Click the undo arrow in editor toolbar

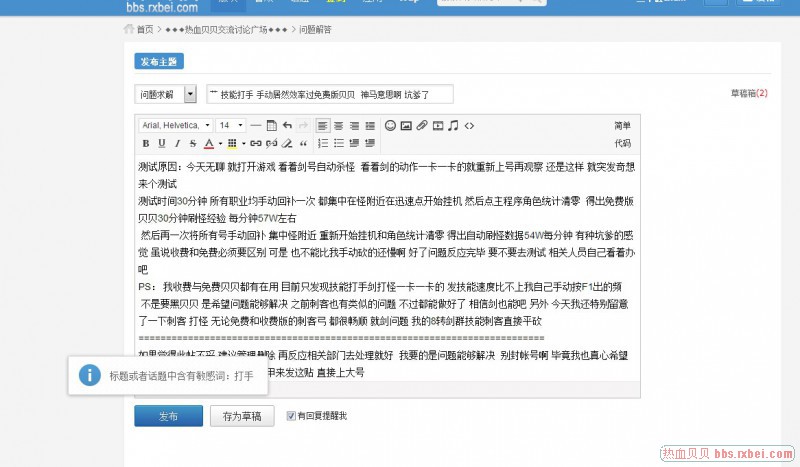point(288,125)
